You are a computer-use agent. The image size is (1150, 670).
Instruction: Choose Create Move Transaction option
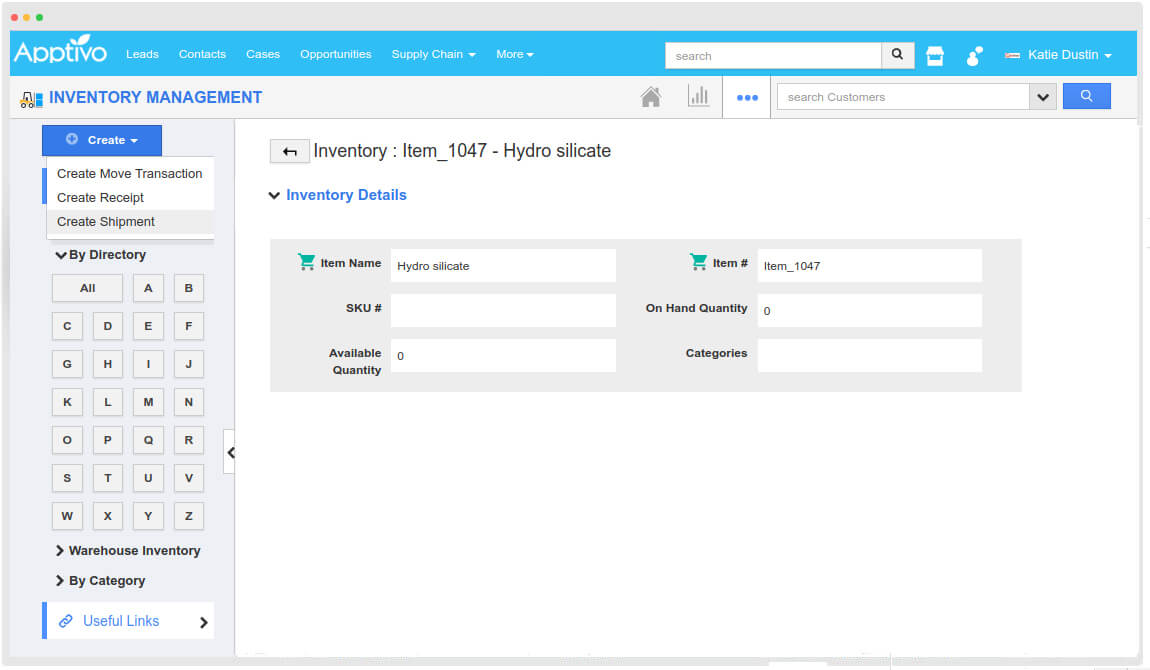[x=129, y=174]
